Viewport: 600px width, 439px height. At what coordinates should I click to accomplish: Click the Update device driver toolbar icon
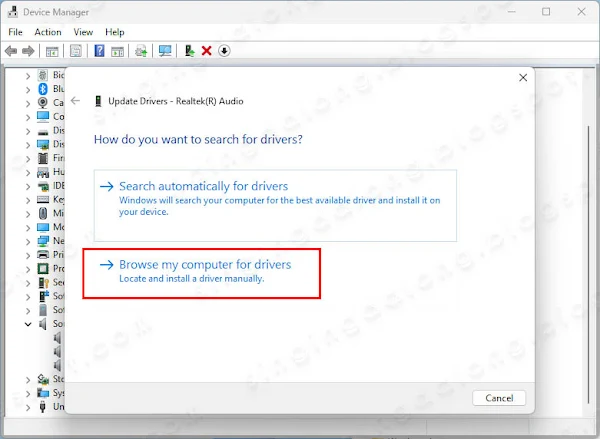(189, 51)
